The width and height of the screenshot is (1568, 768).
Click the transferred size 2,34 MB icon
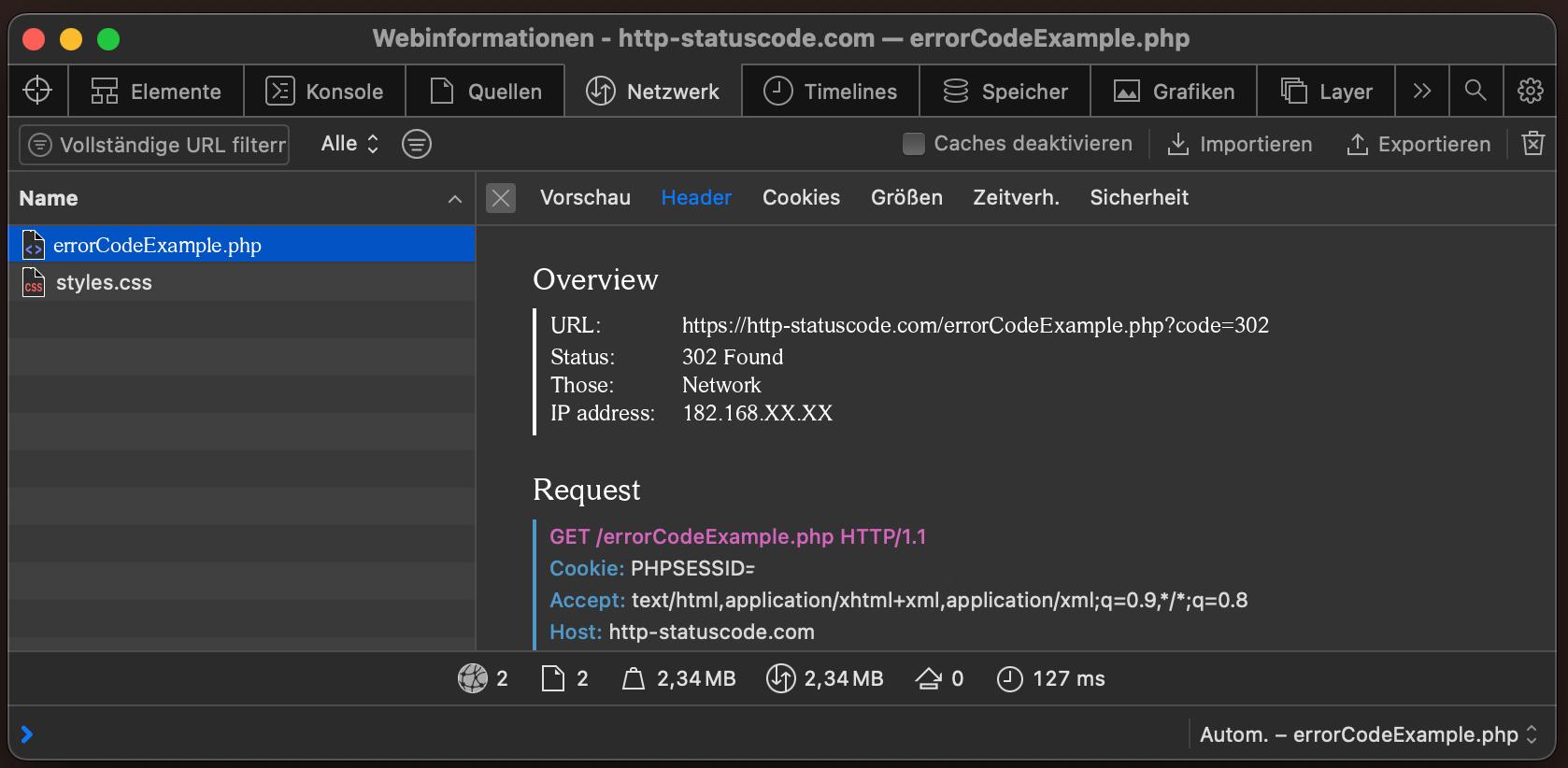[780, 678]
